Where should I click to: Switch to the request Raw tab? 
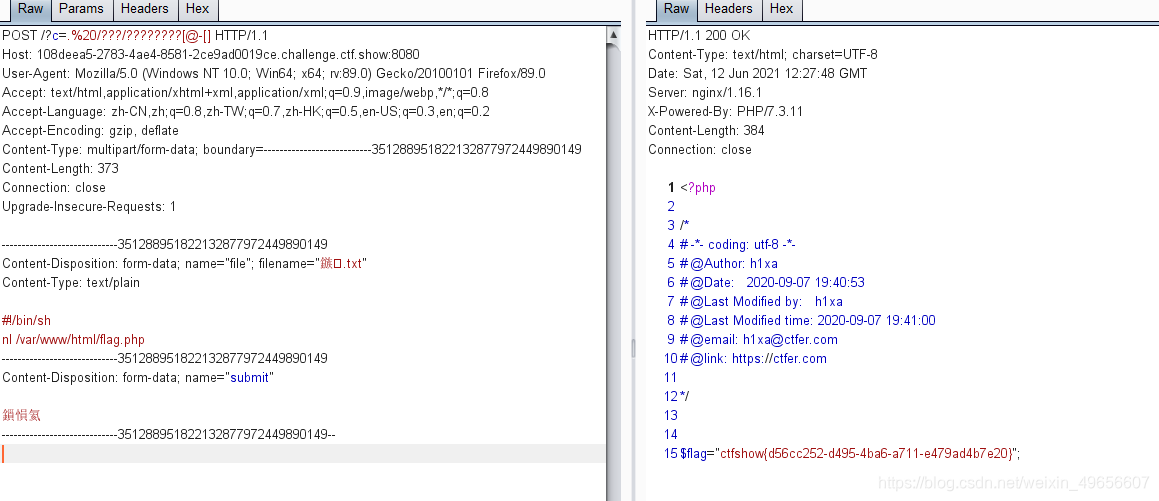click(x=30, y=10)
